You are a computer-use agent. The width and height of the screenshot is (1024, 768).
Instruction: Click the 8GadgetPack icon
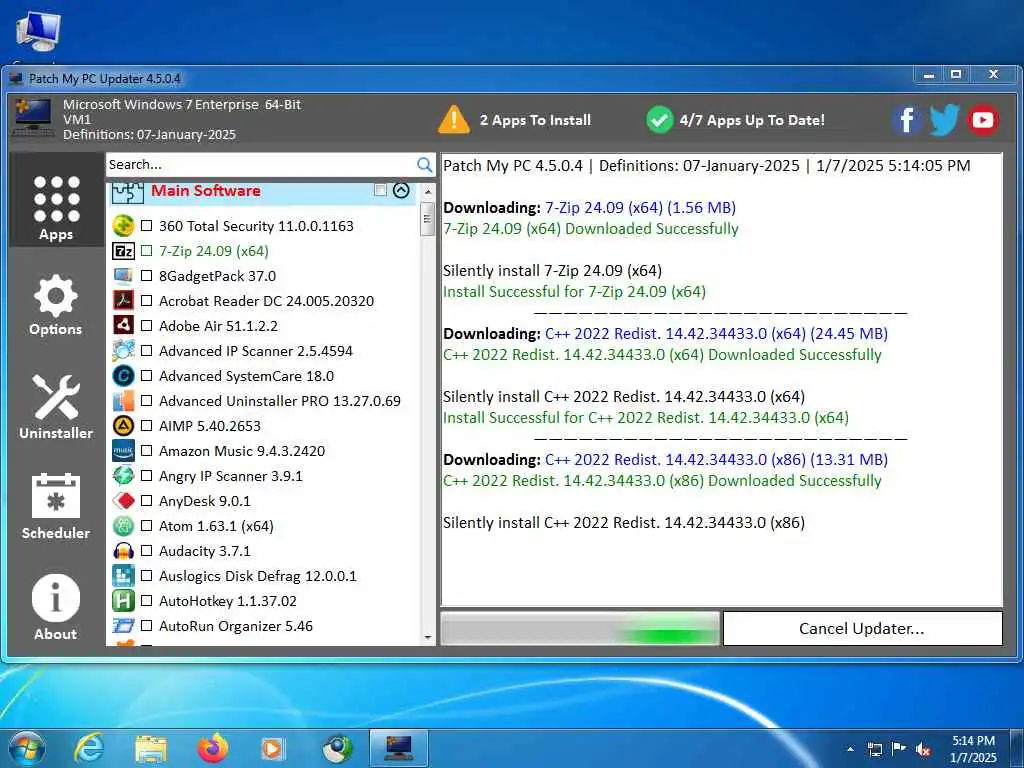pos(123,276)
